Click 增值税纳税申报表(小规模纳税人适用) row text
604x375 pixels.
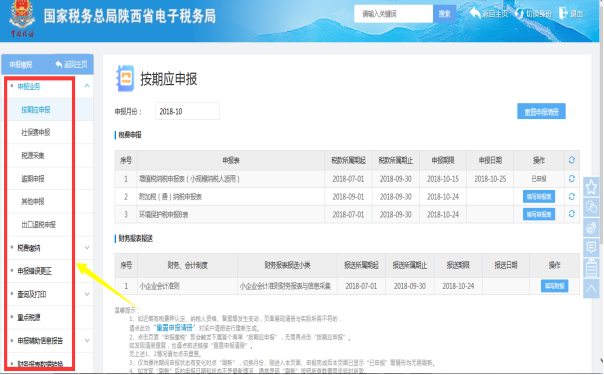189,179
